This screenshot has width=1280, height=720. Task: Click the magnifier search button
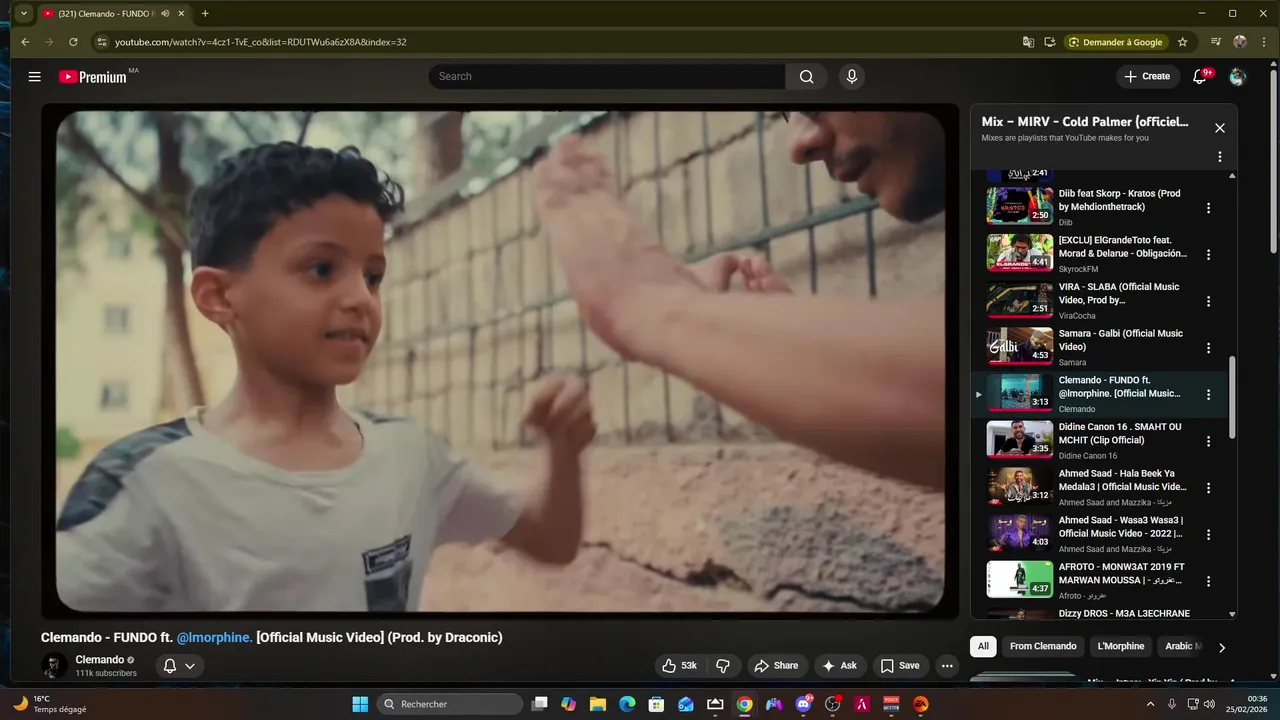click(806, 76)
